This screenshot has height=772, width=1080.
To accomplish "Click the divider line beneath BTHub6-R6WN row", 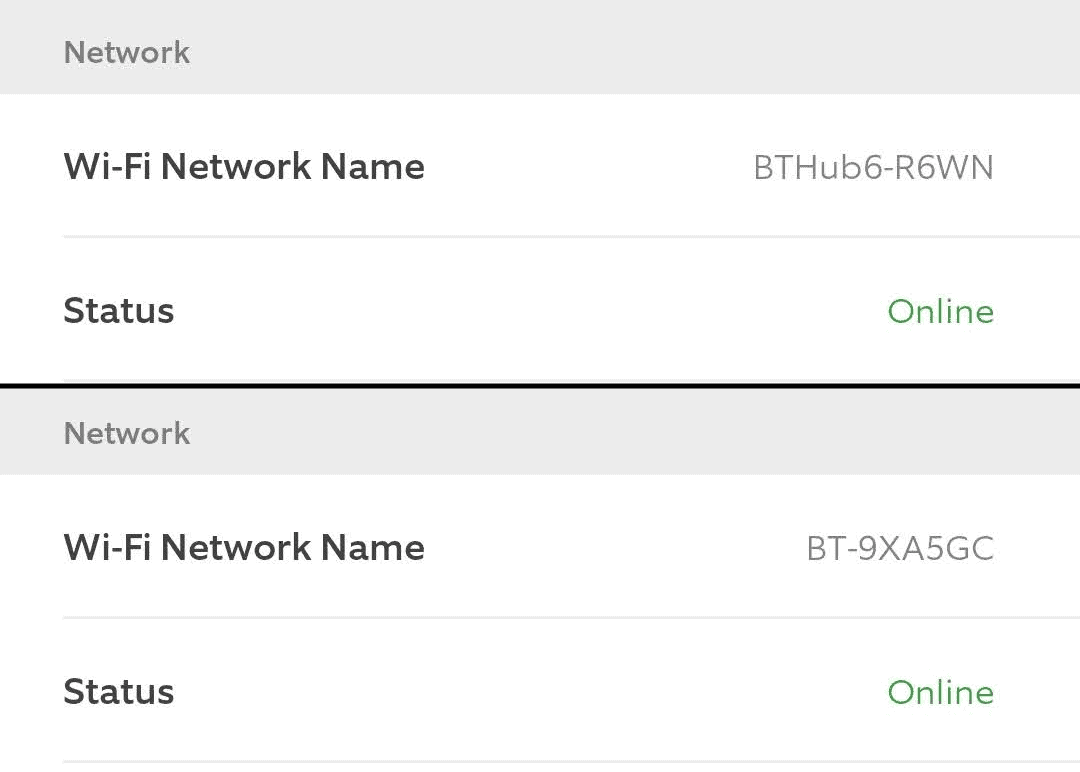I will [572, 237].
